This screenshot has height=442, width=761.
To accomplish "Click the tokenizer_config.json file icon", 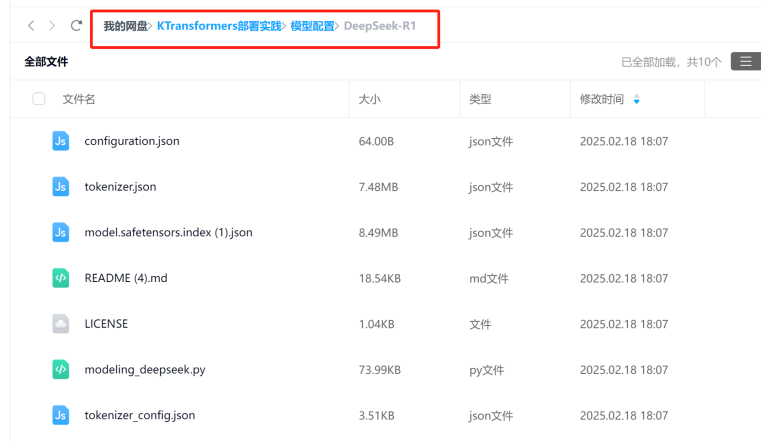I will (61, 415).
